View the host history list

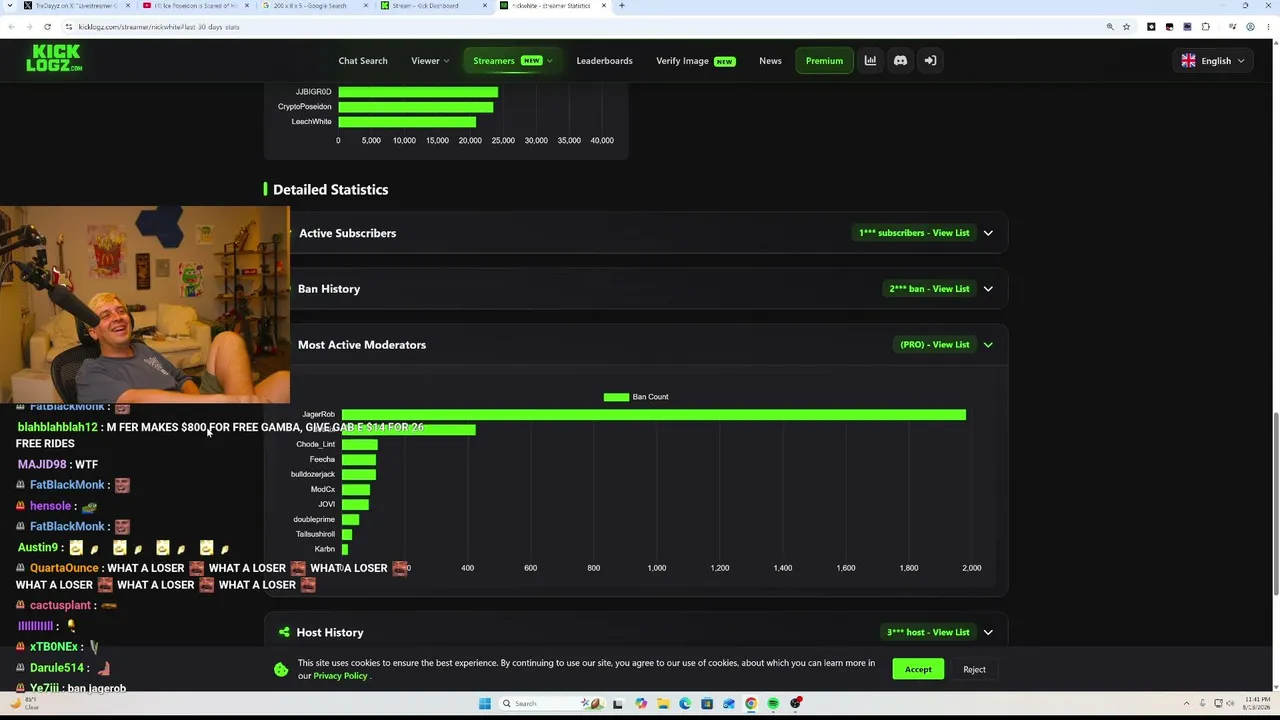[928, 632]
